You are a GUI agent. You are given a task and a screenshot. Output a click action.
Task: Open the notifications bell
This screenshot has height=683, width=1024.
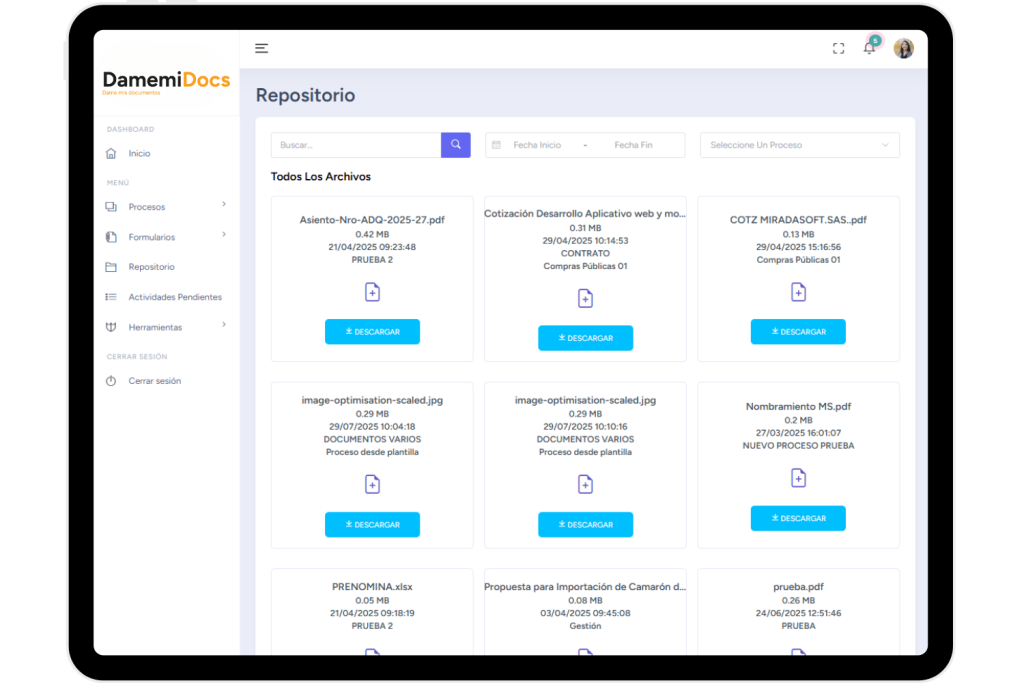[x=869, y=48]
